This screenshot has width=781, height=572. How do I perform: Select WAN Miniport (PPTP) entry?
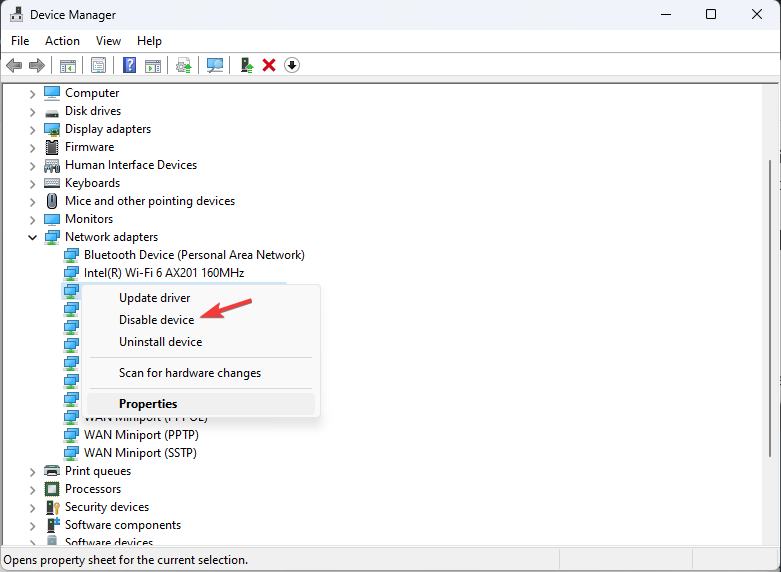[141, 435]
